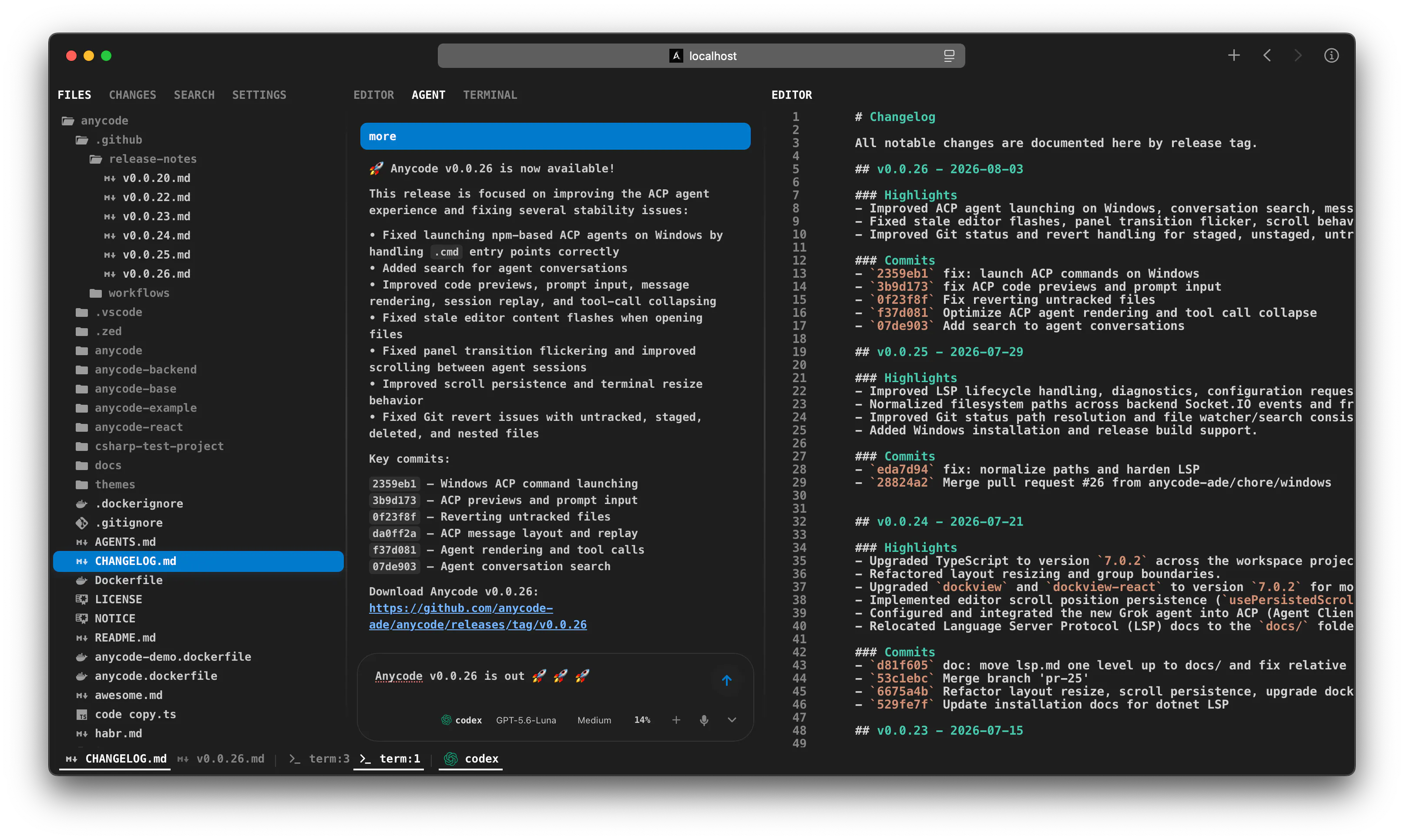This screenshot has width=1404, height=840.
Task: Open the Dockerfile
Action: pyautogui.click(x=119, y=581)
